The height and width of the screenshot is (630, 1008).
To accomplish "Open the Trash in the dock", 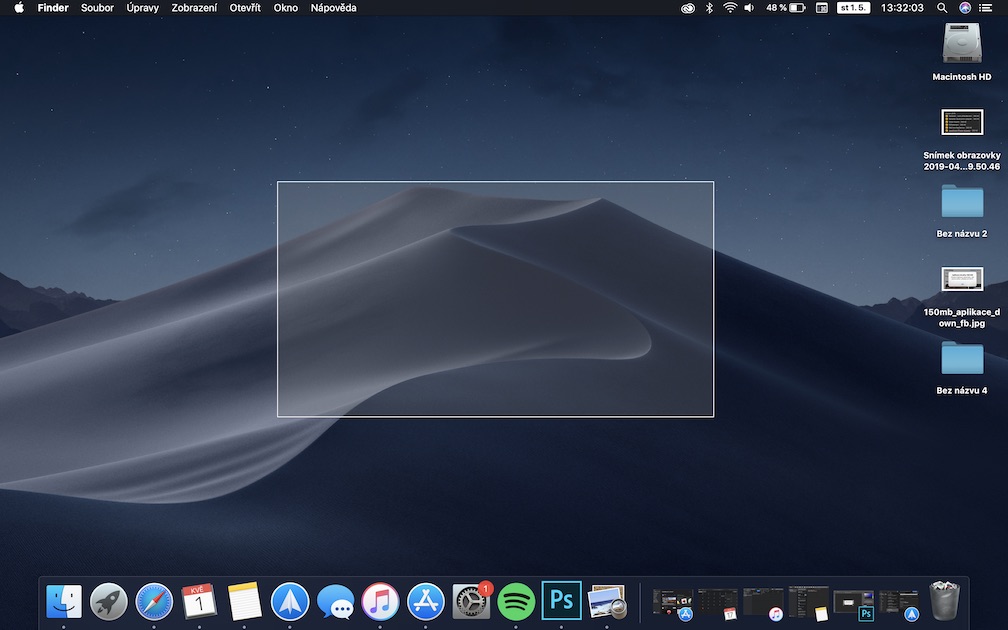I will (x=944, y=601).
